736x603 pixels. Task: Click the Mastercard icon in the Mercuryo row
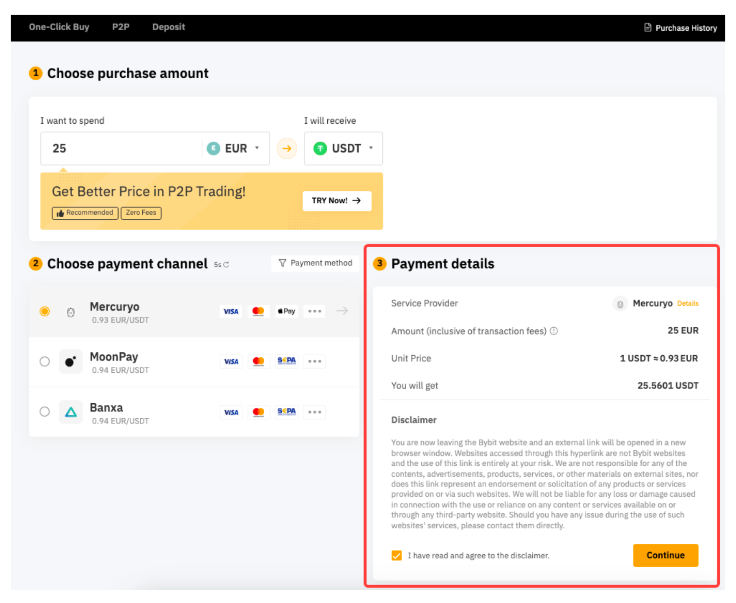point(258,312)
